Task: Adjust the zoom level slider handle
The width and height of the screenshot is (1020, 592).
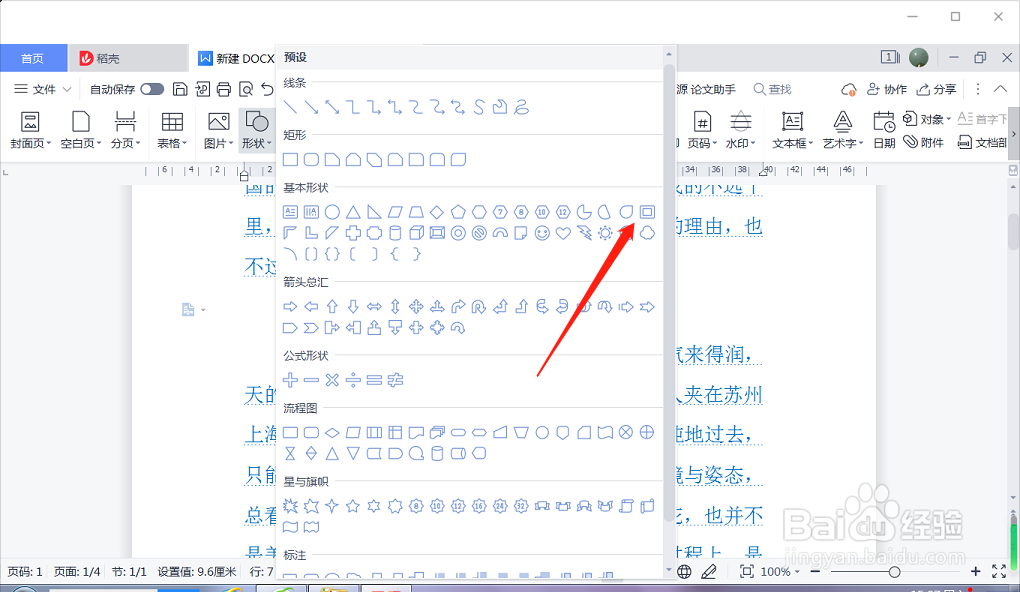Action: tap(894, 572)
